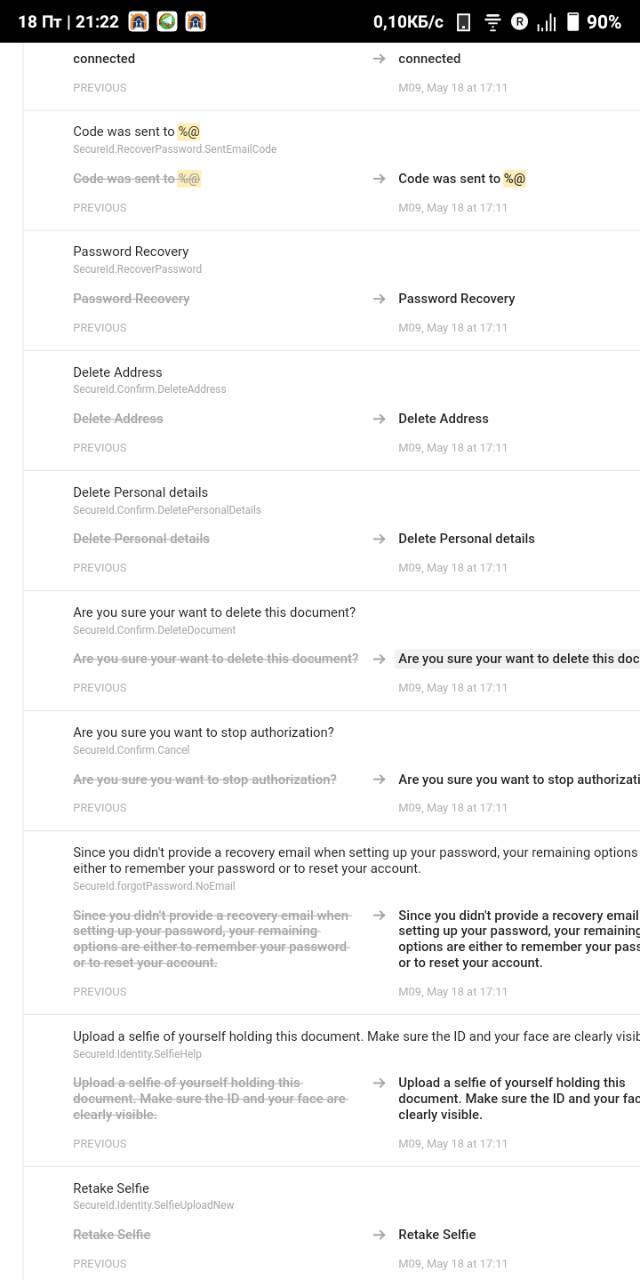Click the arrow in the Retake Selfie row
Image resolution: width=640 pixels, height=1280 pixels.
click(x=379, y=1235)
